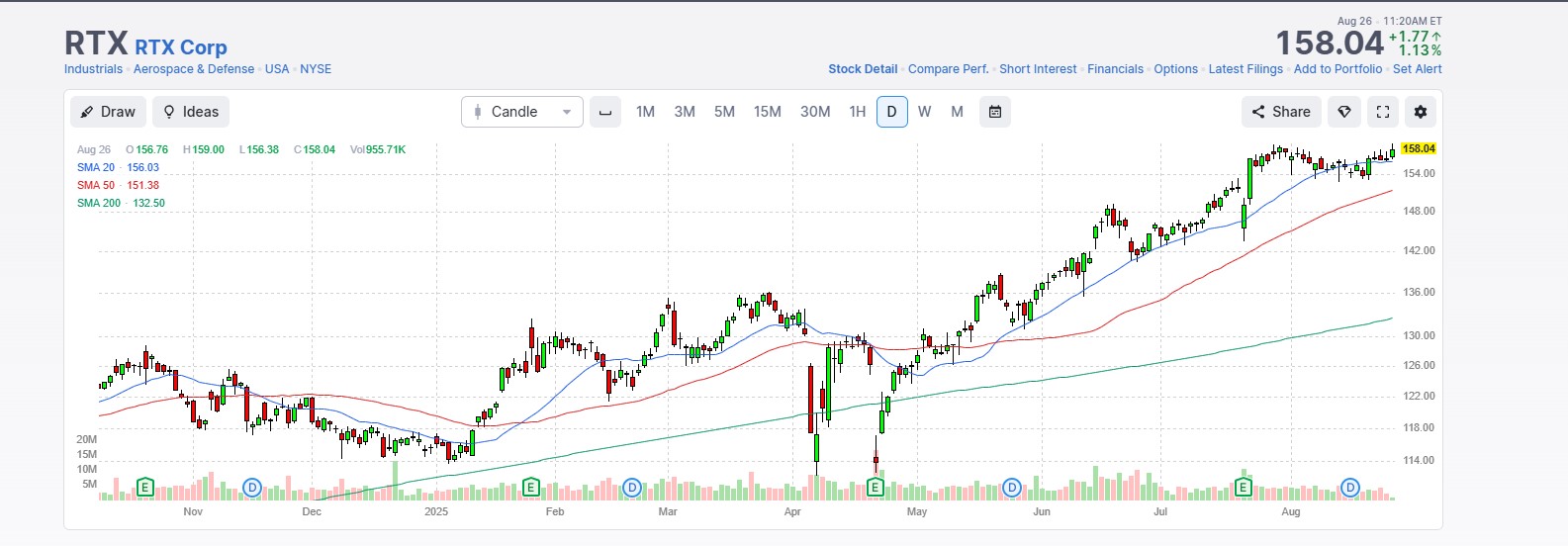The width and height of the screenshot is (1568, 546).
Task: Go to the Stock Detail tab
Action: tap(863, 69)
